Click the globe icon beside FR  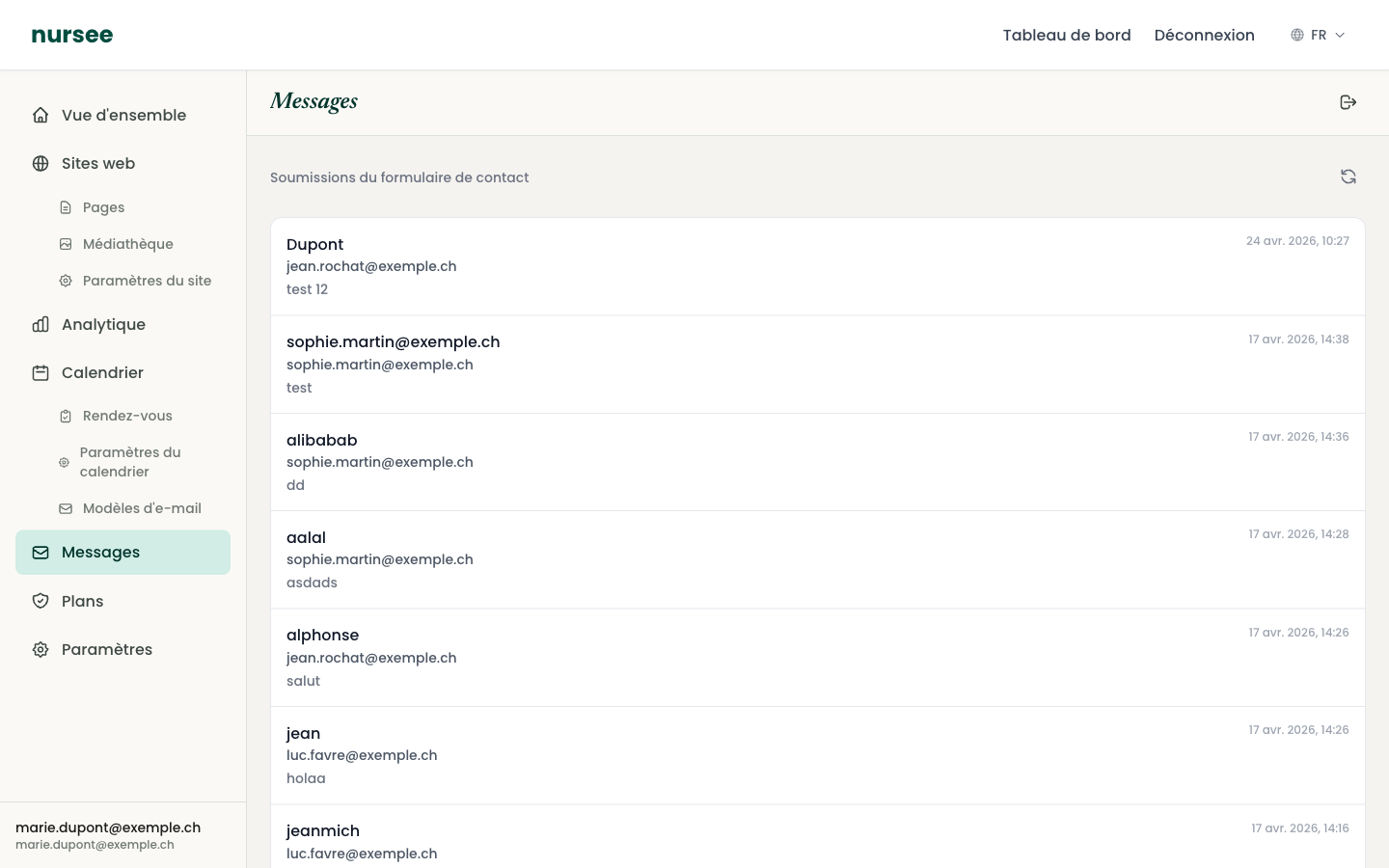1297,35
